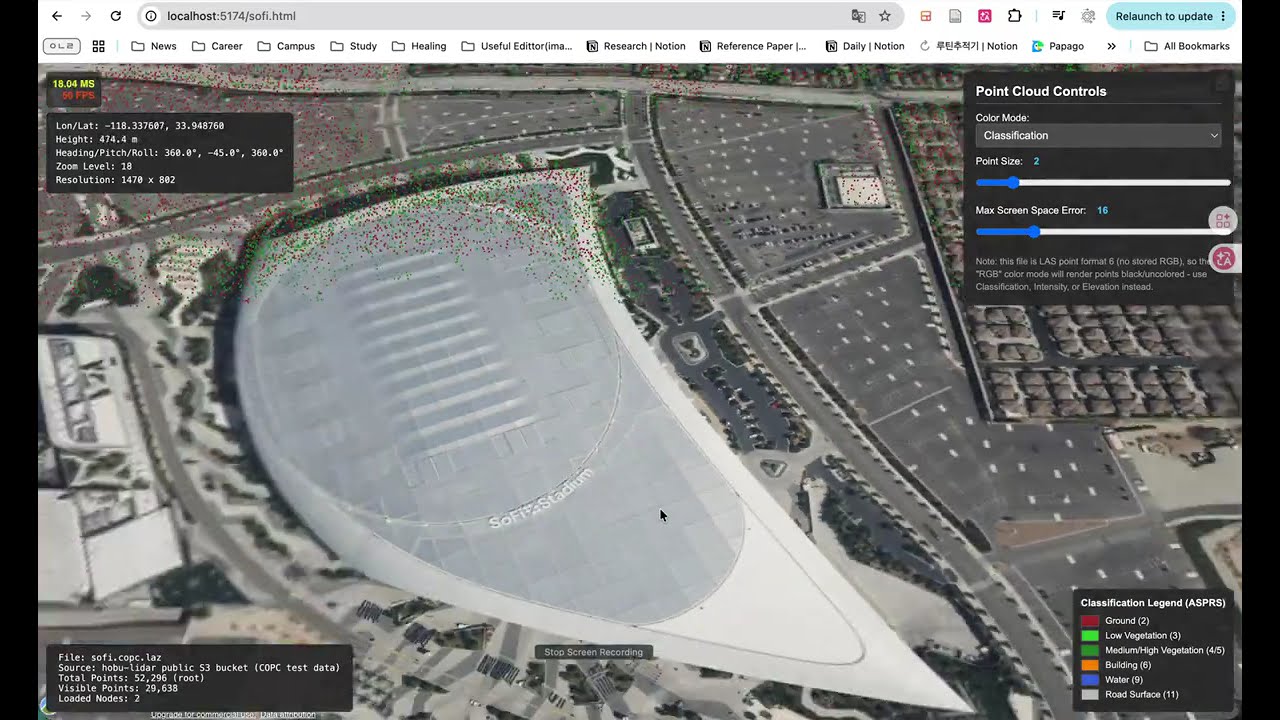
Task: Open the Extensions puzzle menu
Action: click(1015, 16)
